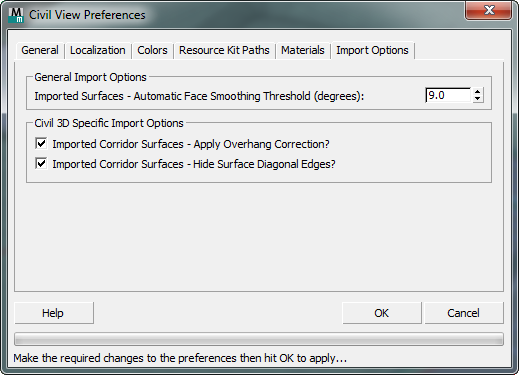The image size is (519, 375).
Task: Go to Resource Kit Paths tab
Action: [224, 50]
